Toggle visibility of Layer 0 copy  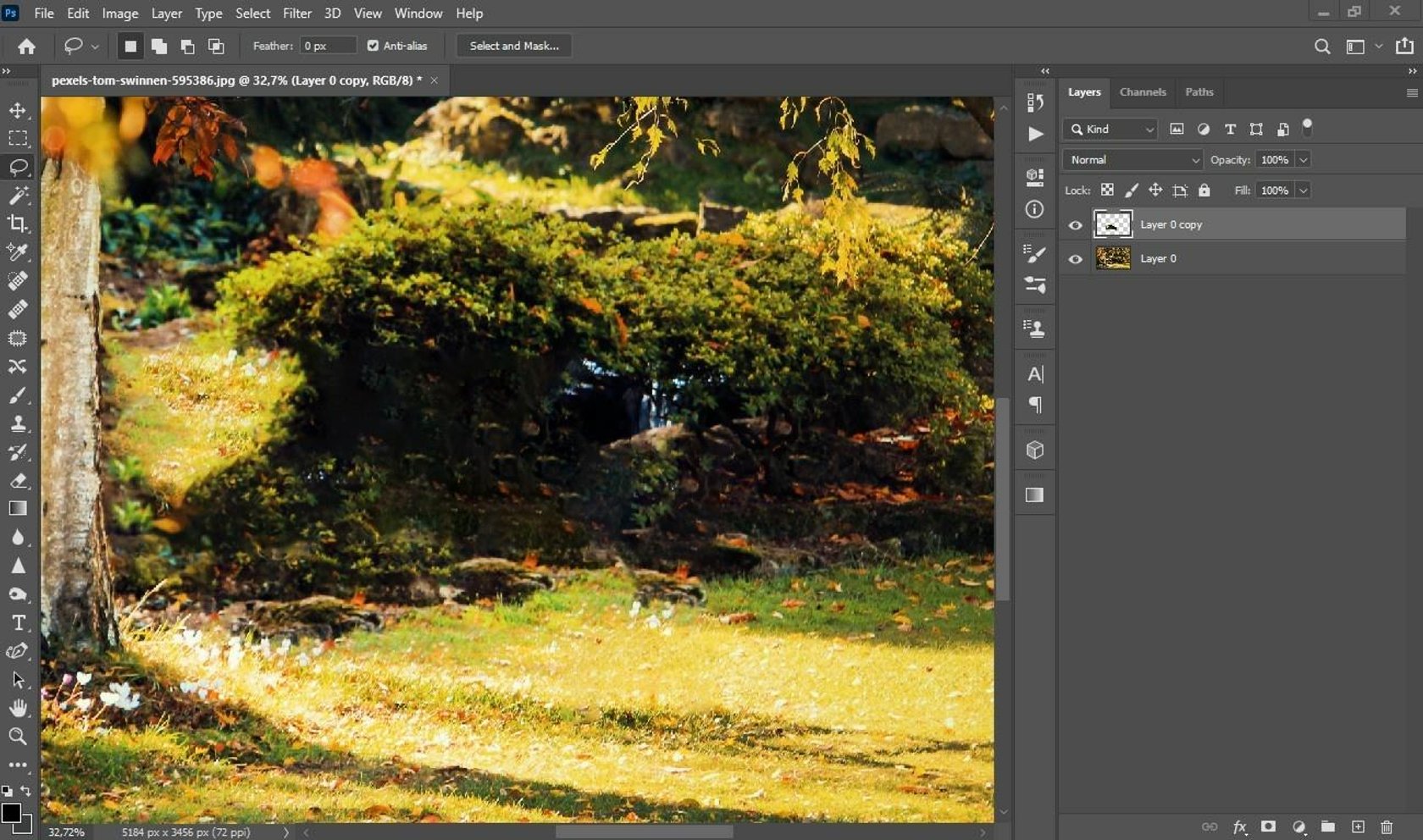click(1075, 224)
